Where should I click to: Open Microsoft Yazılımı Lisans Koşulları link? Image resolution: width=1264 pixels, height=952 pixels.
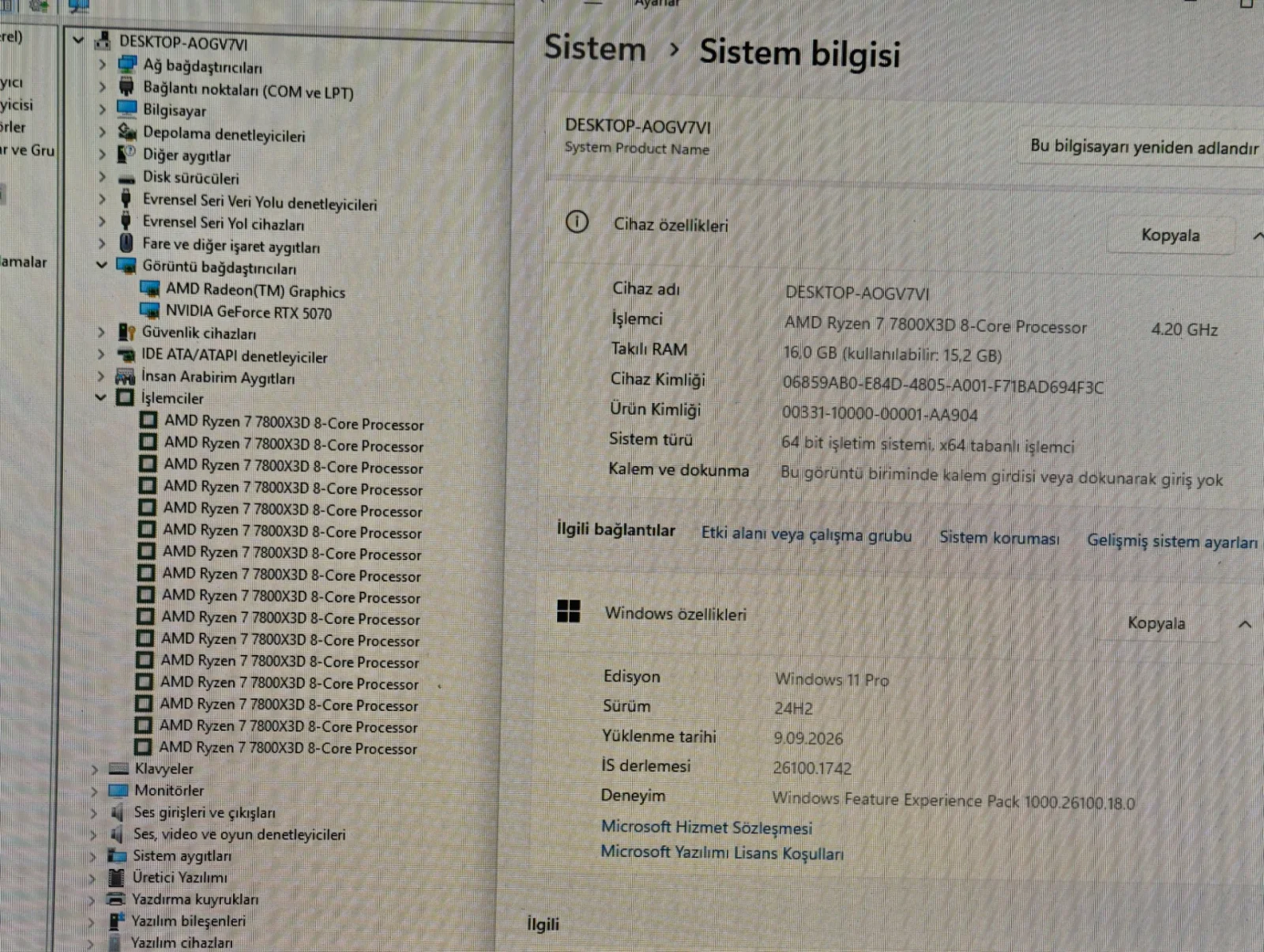coord(722,852)
